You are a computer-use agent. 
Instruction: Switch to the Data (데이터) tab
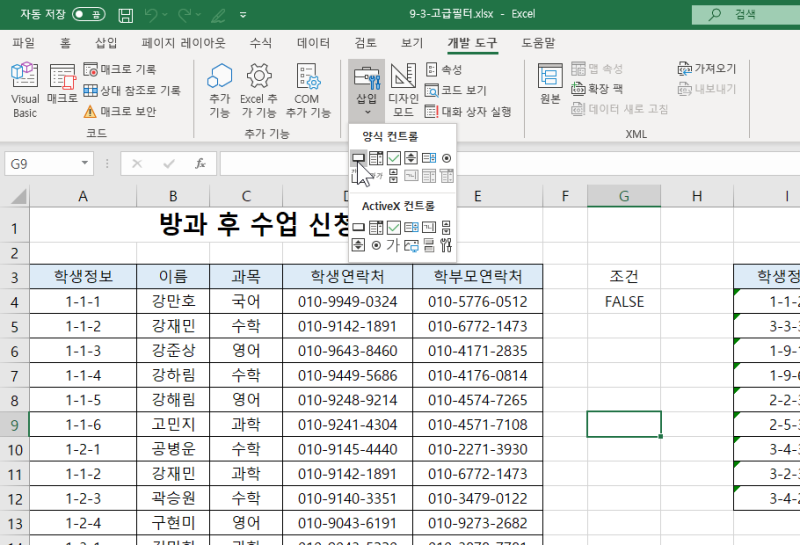[x=313, y=43]
